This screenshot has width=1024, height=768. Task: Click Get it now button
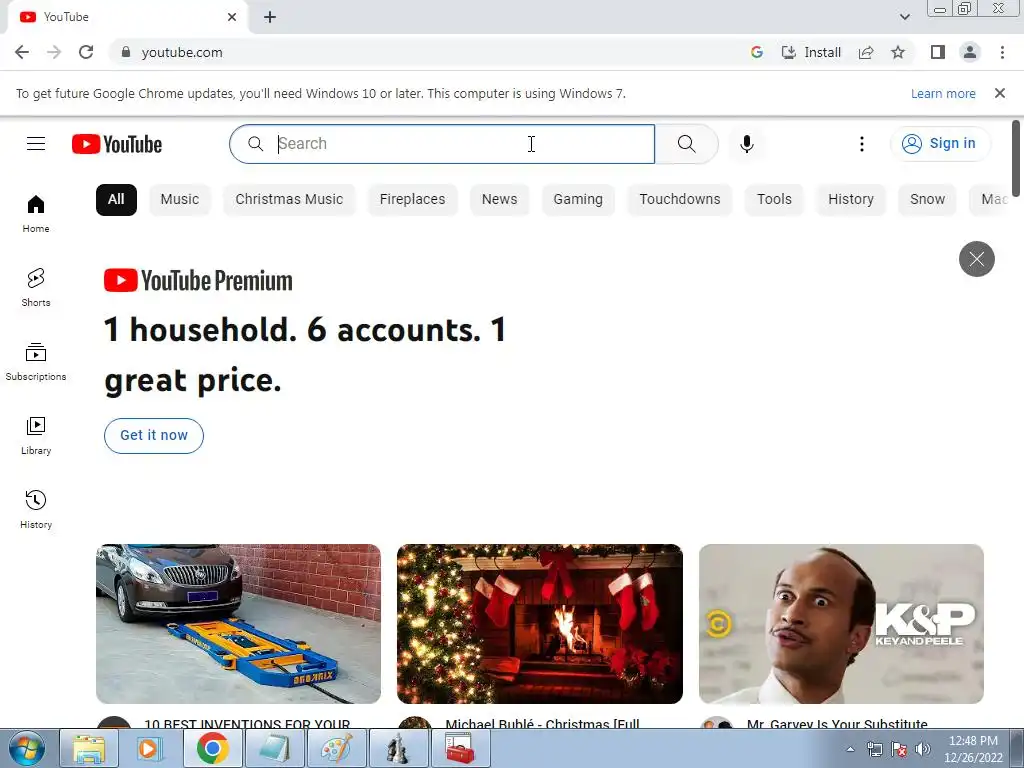153,436
